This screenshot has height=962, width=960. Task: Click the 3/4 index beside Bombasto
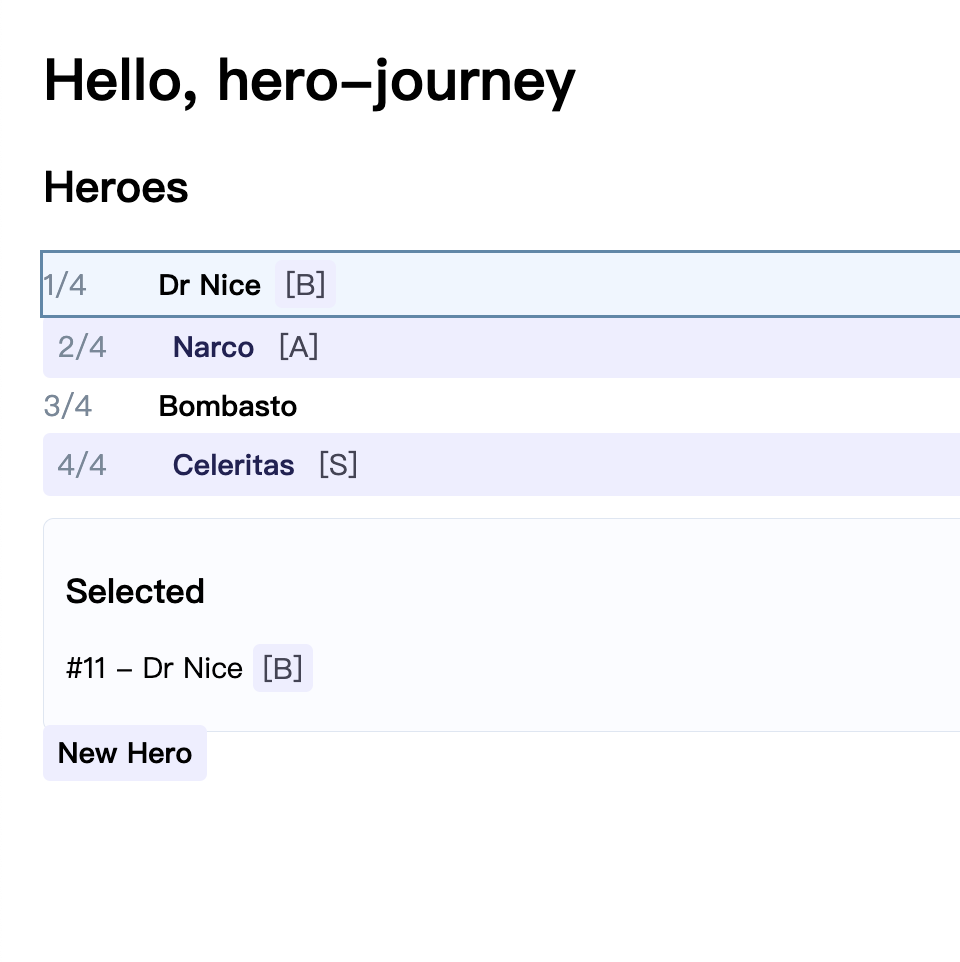68,406
